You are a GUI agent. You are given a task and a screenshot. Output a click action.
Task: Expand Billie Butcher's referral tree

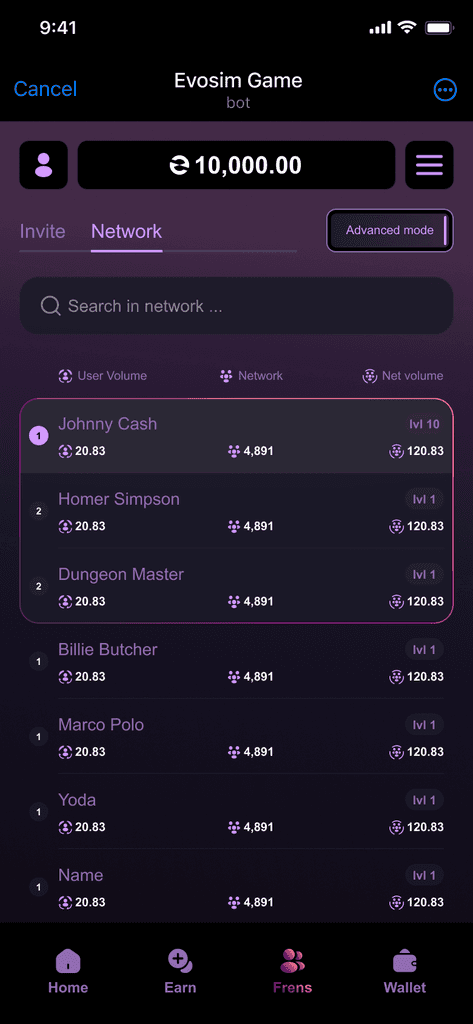[x=39, y=662]
